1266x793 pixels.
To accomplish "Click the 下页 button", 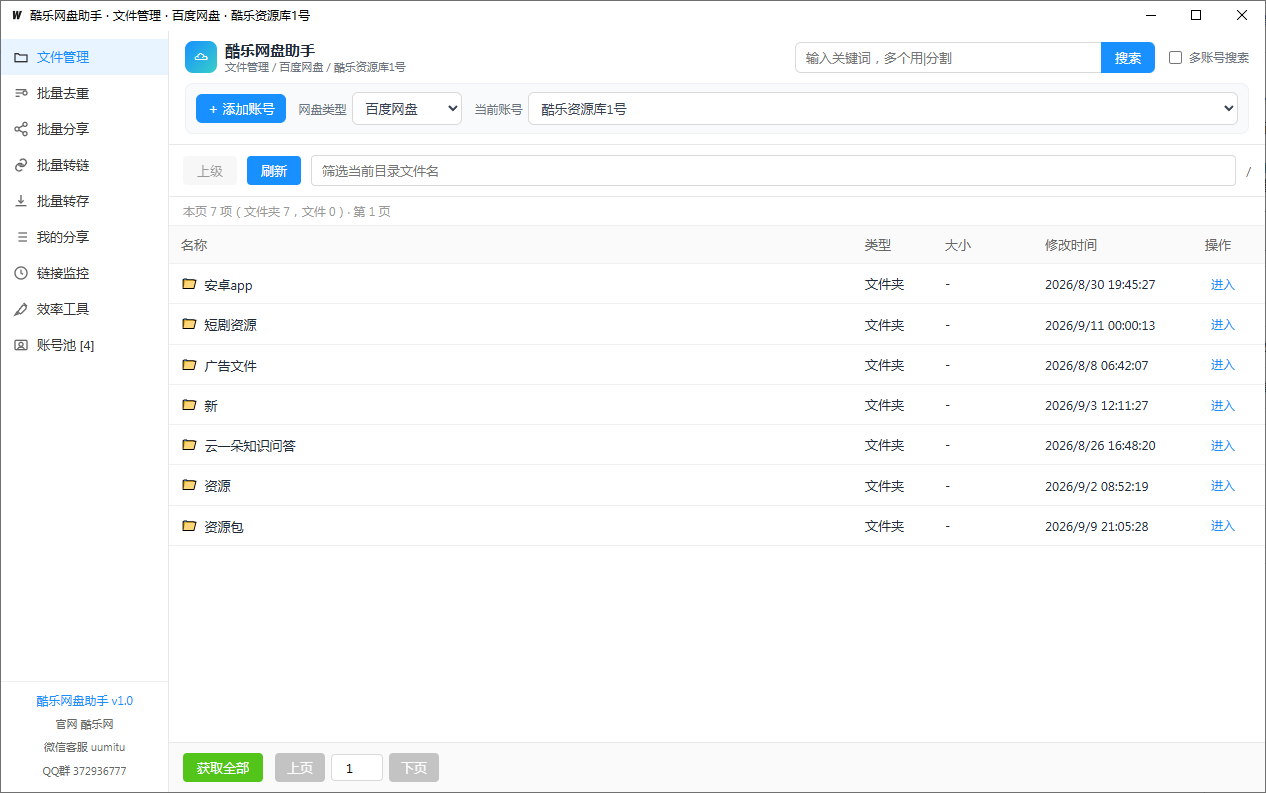I will click(x=414, y=768).
